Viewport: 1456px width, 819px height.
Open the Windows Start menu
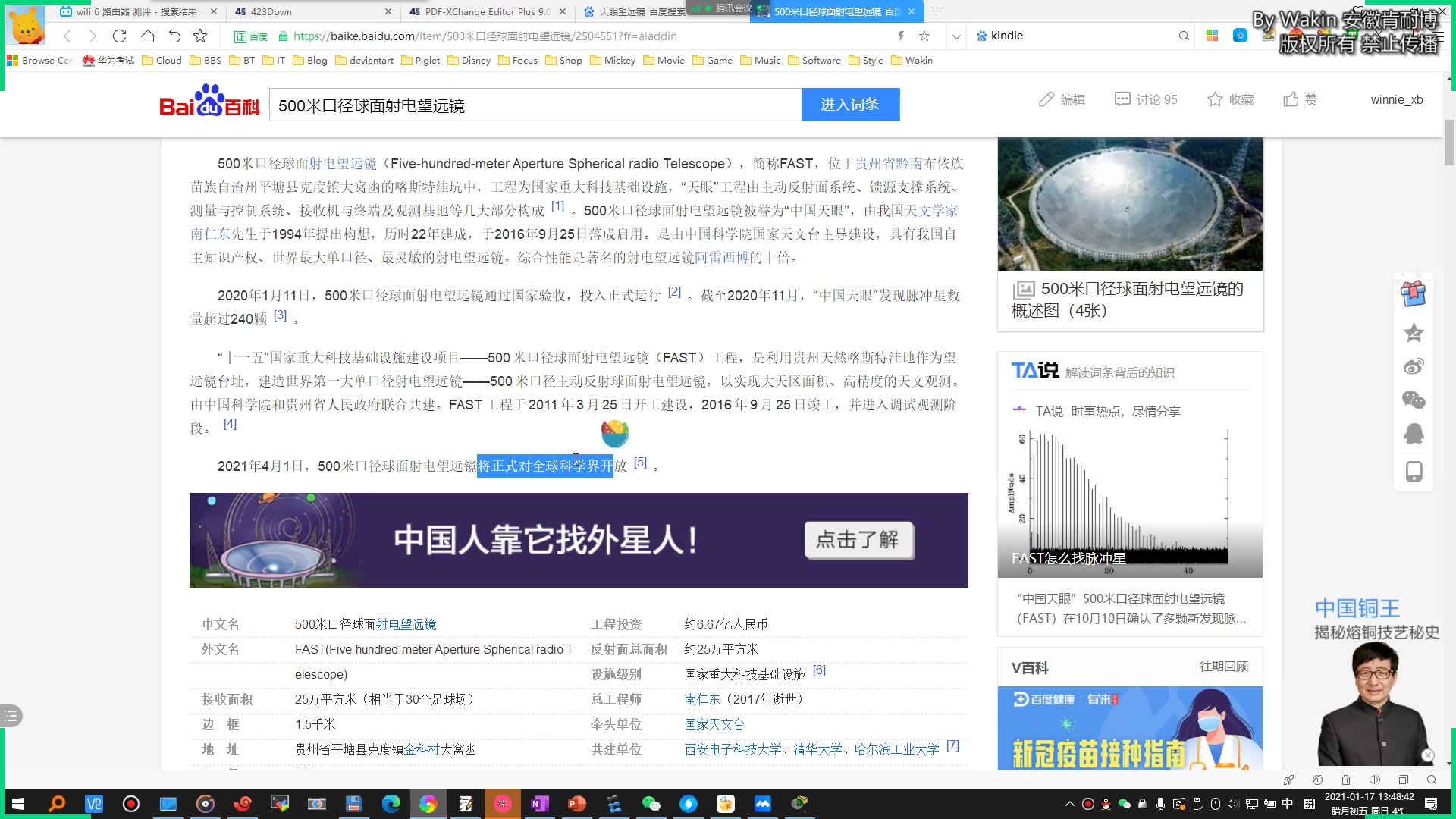click(x=18, y=804)
